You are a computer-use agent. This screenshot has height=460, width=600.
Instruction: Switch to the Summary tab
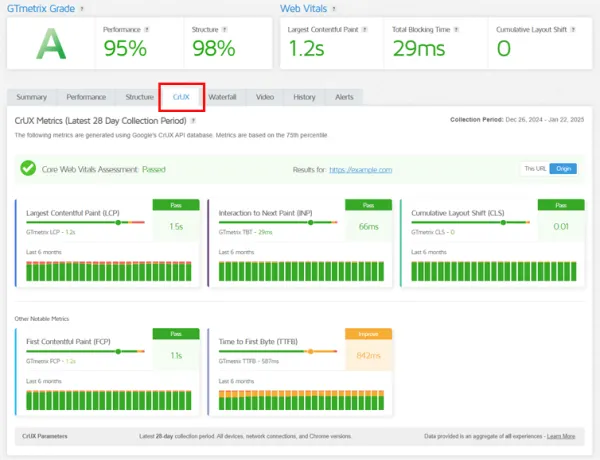32,97
